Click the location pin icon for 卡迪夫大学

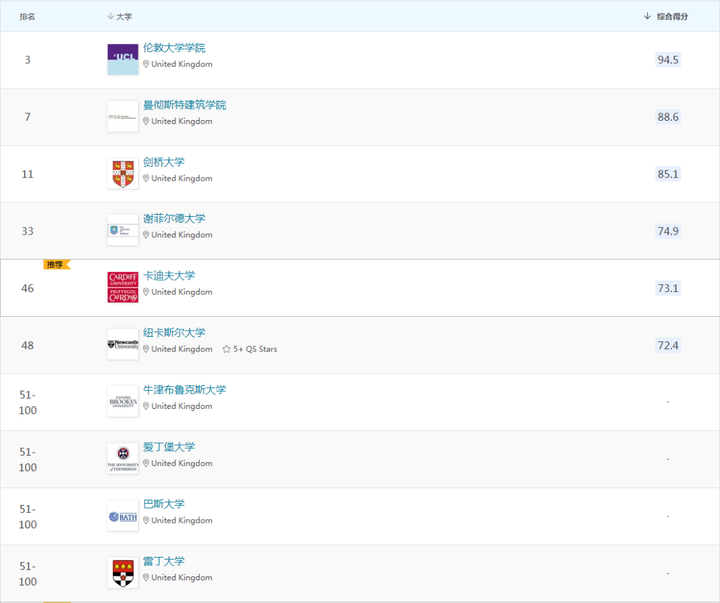(x=146, y=292)
